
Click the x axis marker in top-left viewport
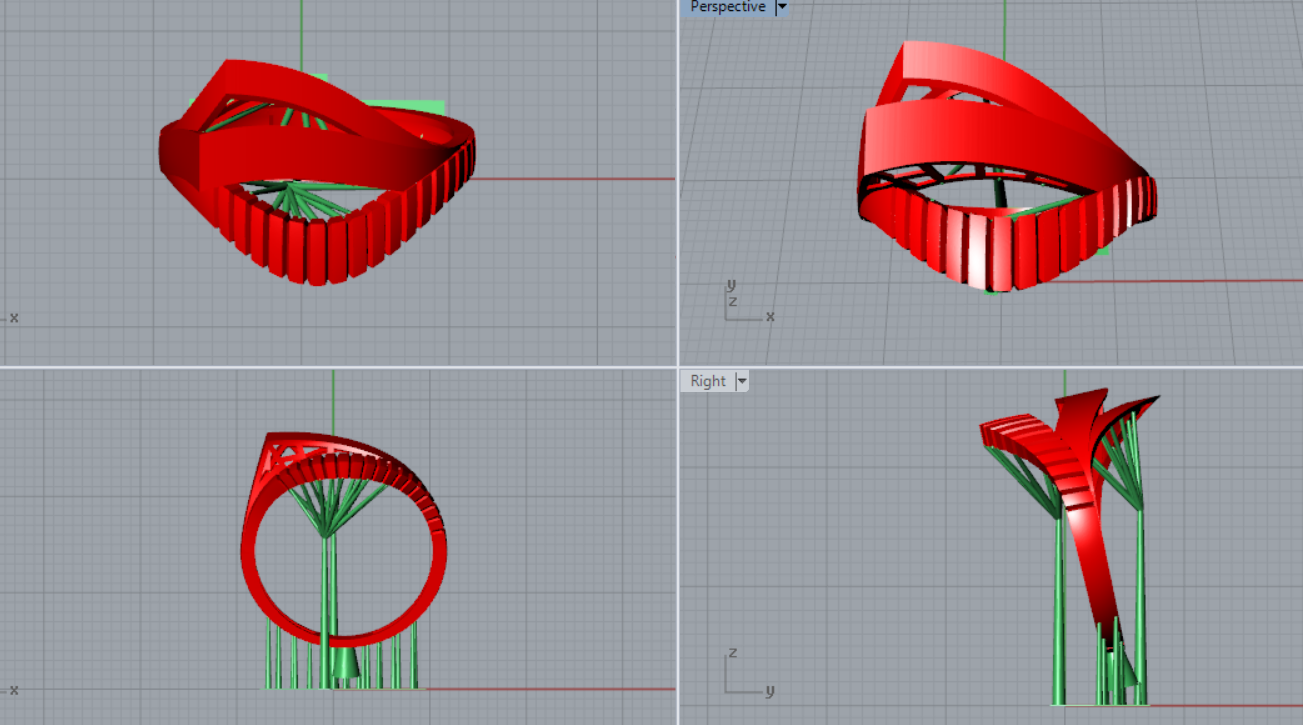point(12,318)
